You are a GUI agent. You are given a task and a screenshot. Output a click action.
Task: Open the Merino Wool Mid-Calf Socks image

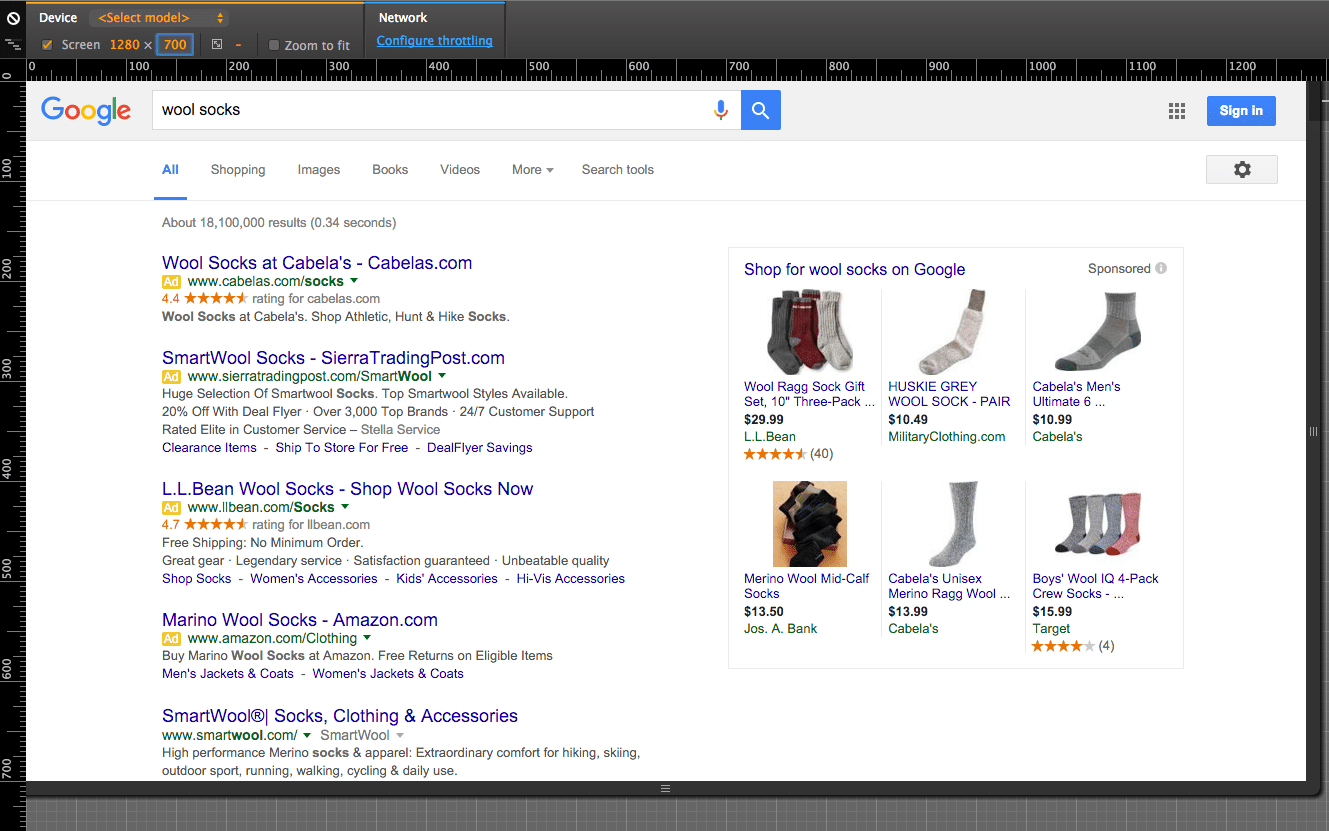[x=809, y=524]
